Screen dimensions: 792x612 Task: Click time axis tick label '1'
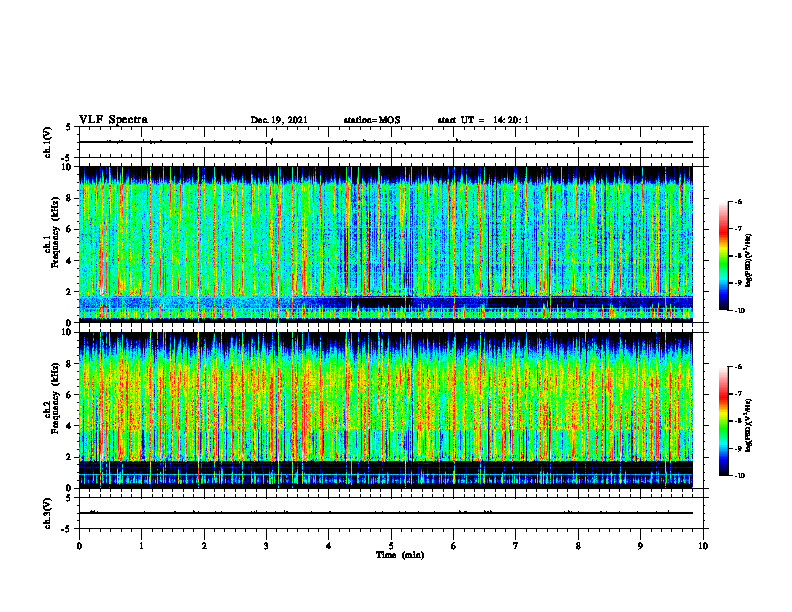[141, 546]
